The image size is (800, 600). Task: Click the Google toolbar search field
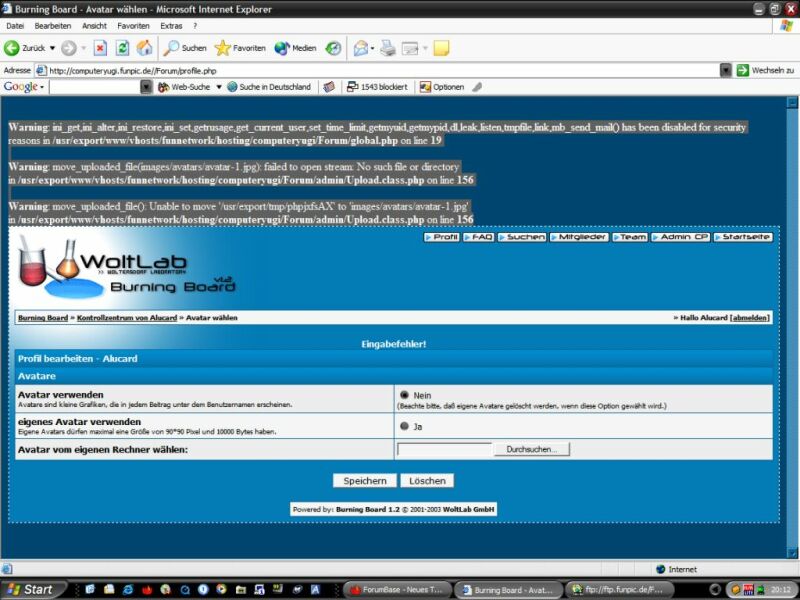95,87
